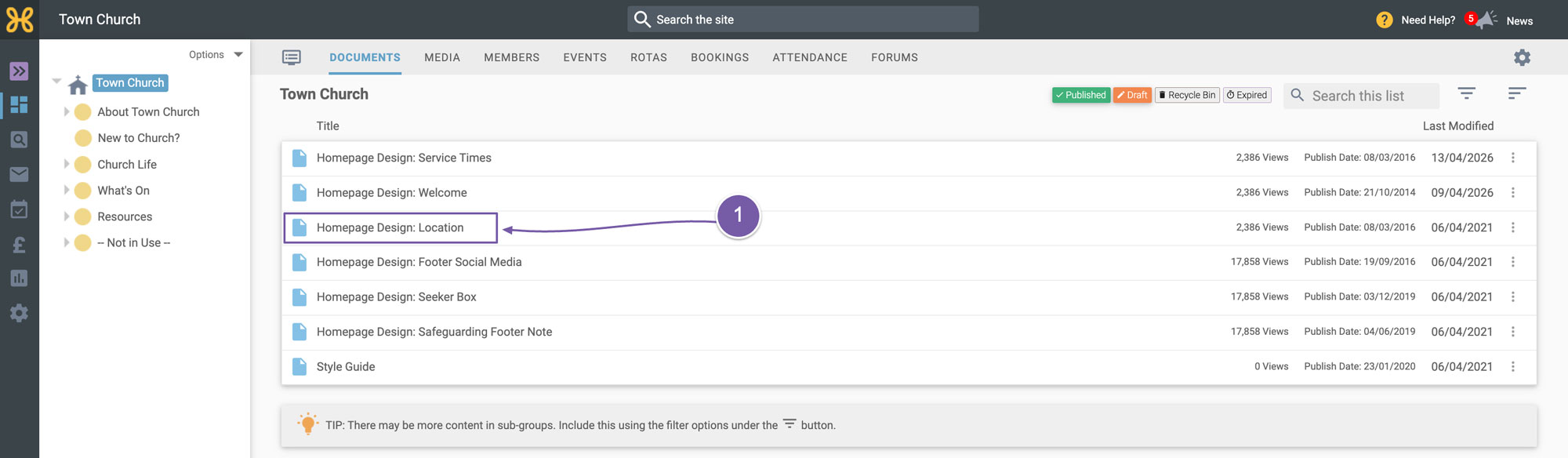Open more options for Location row
This screenshot has height=458, width=1568.
pyautogui.click(x=1513, y=227)
